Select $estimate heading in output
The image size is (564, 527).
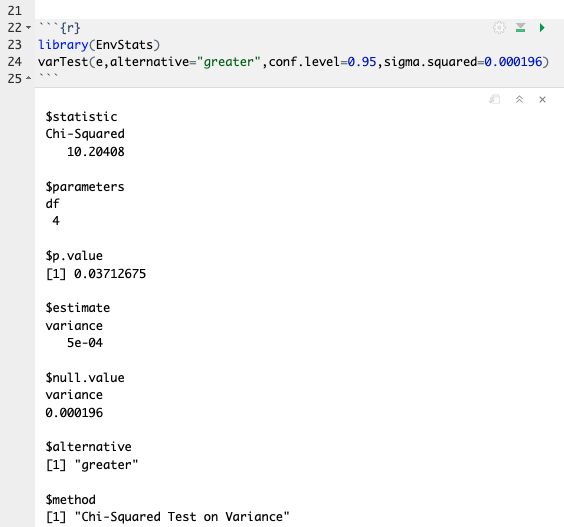(x=78, y=308)
